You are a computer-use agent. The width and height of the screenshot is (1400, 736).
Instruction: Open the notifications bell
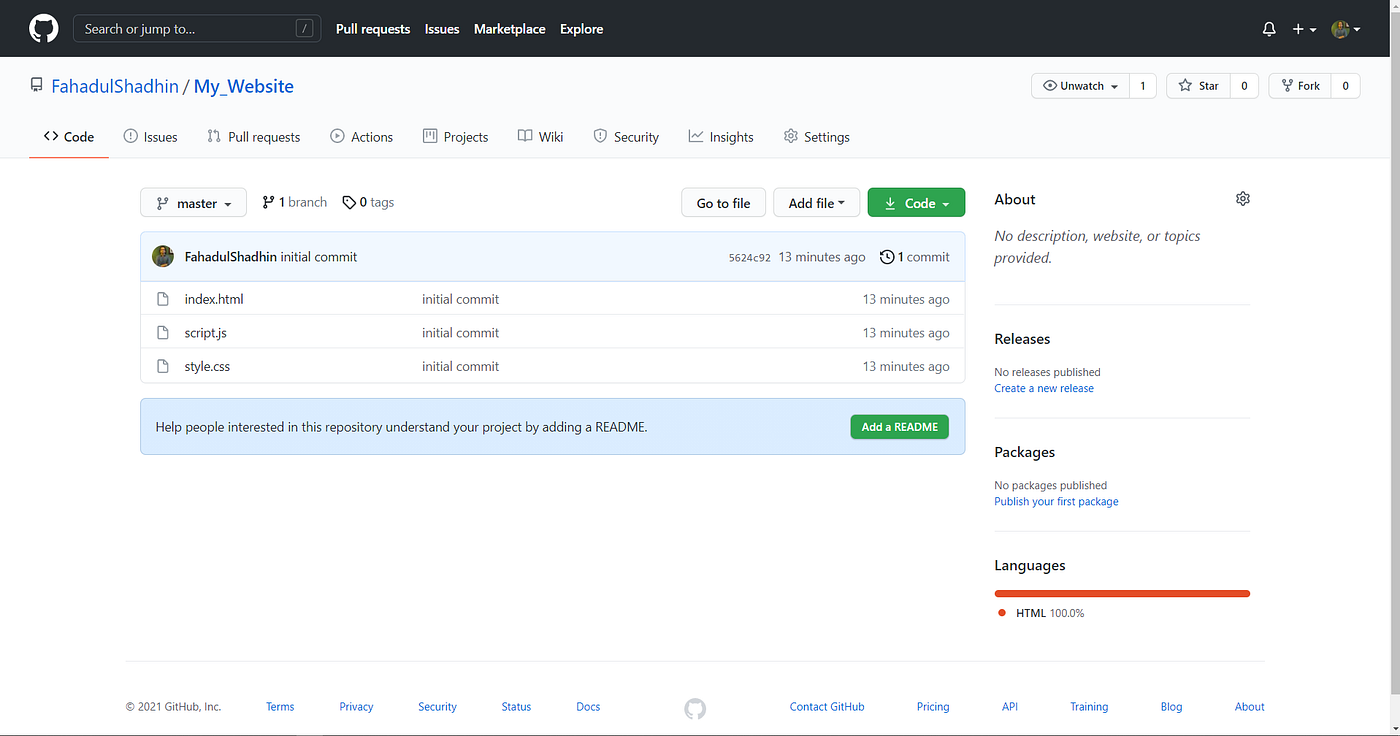pyautogui.click(x=1269, y=29)
